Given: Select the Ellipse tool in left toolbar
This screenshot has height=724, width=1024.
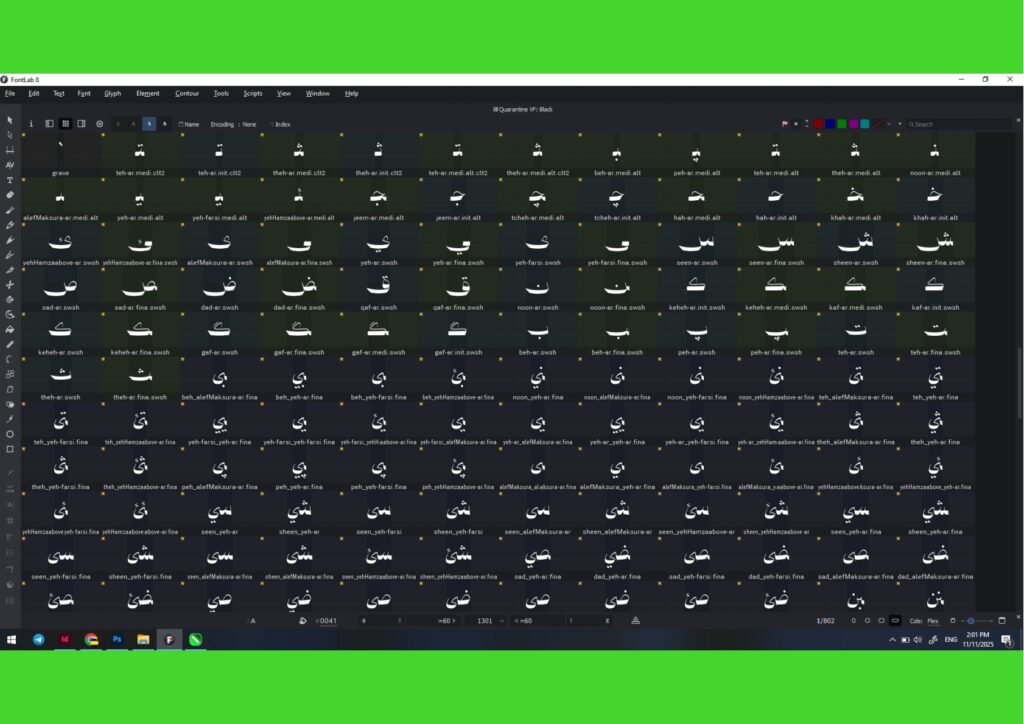Looking at the screenshot, I should [10, 434].
